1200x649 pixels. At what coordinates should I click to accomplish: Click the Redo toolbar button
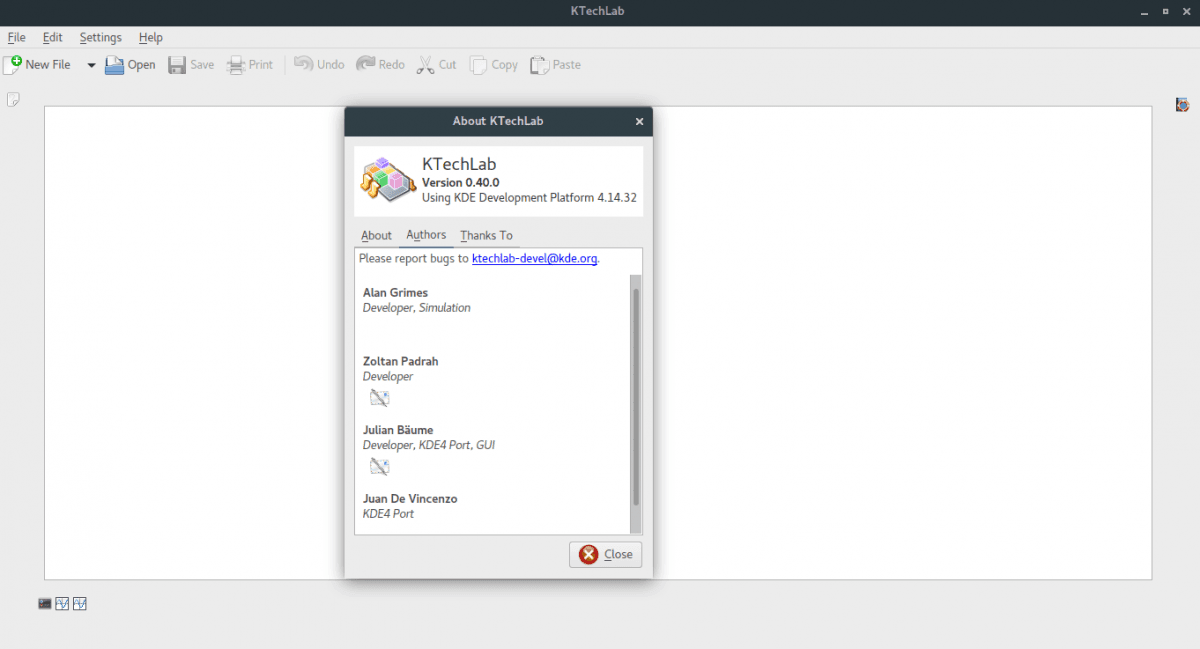coord(380,64)
